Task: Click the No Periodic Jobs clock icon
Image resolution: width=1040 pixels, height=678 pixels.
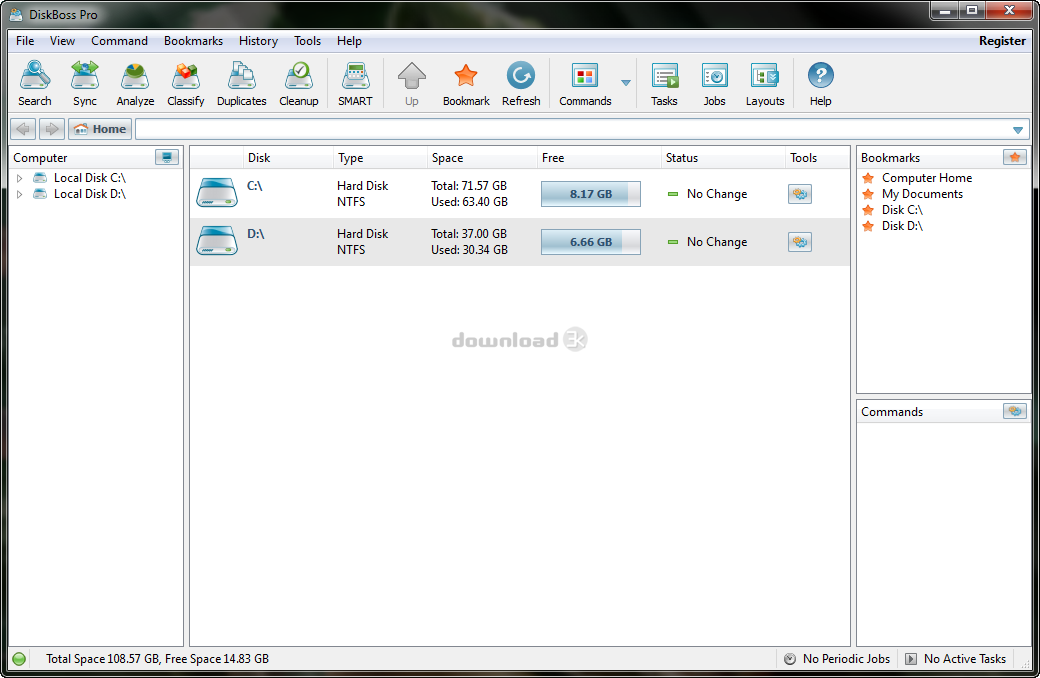Action: (789, 659)
